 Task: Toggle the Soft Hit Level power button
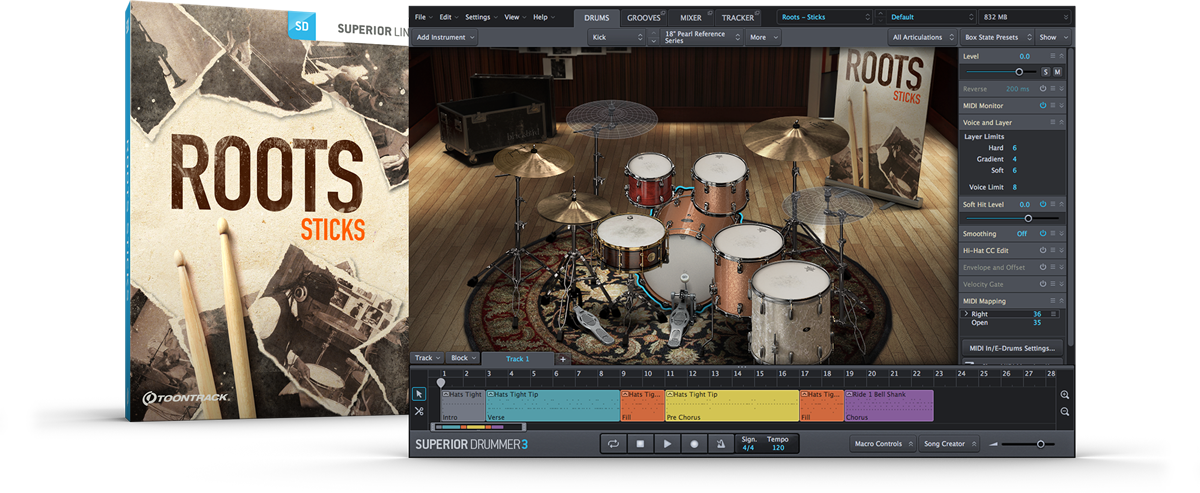1042,204
